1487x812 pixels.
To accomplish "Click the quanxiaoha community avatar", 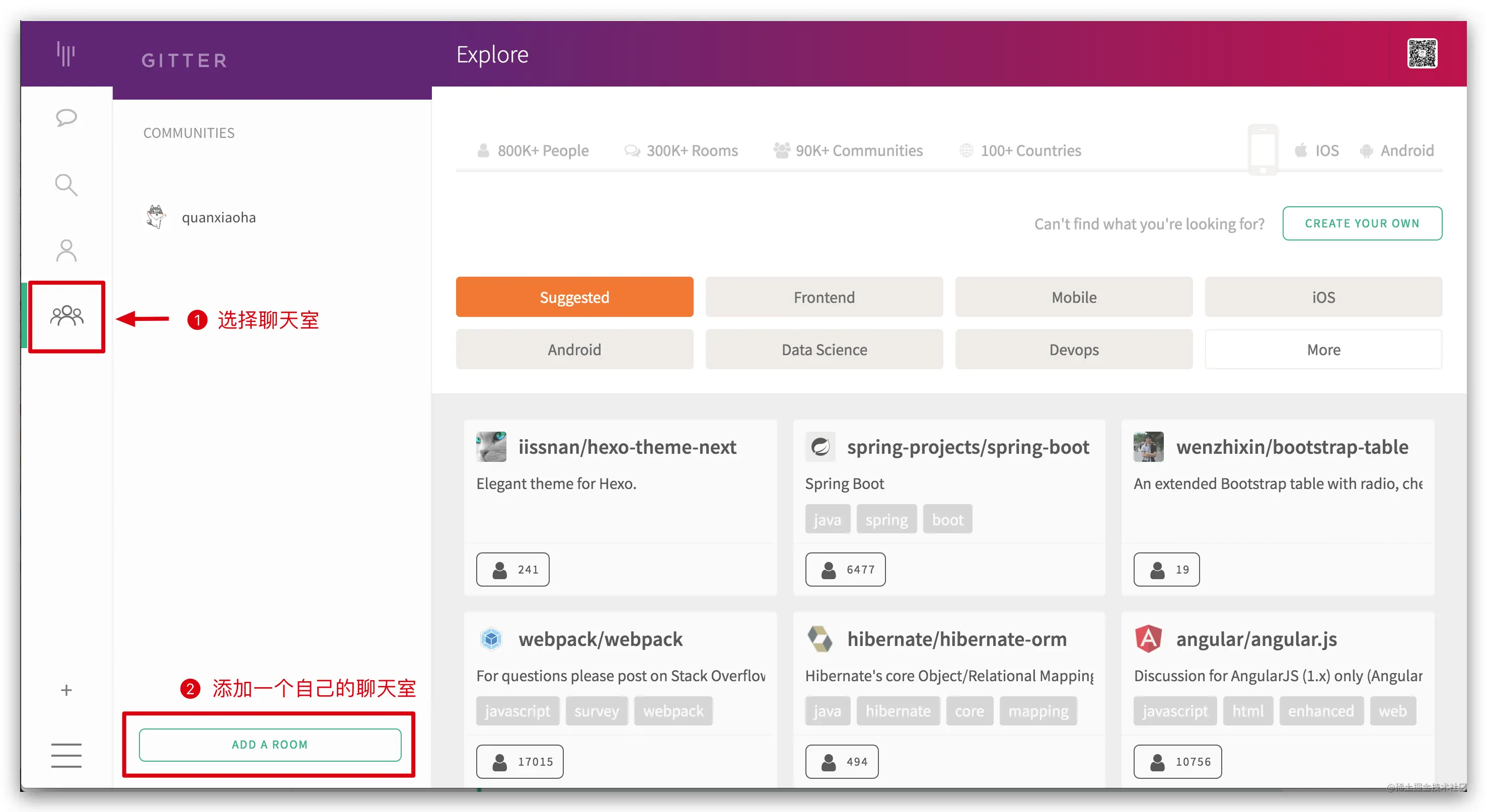I will coord(156,217).
